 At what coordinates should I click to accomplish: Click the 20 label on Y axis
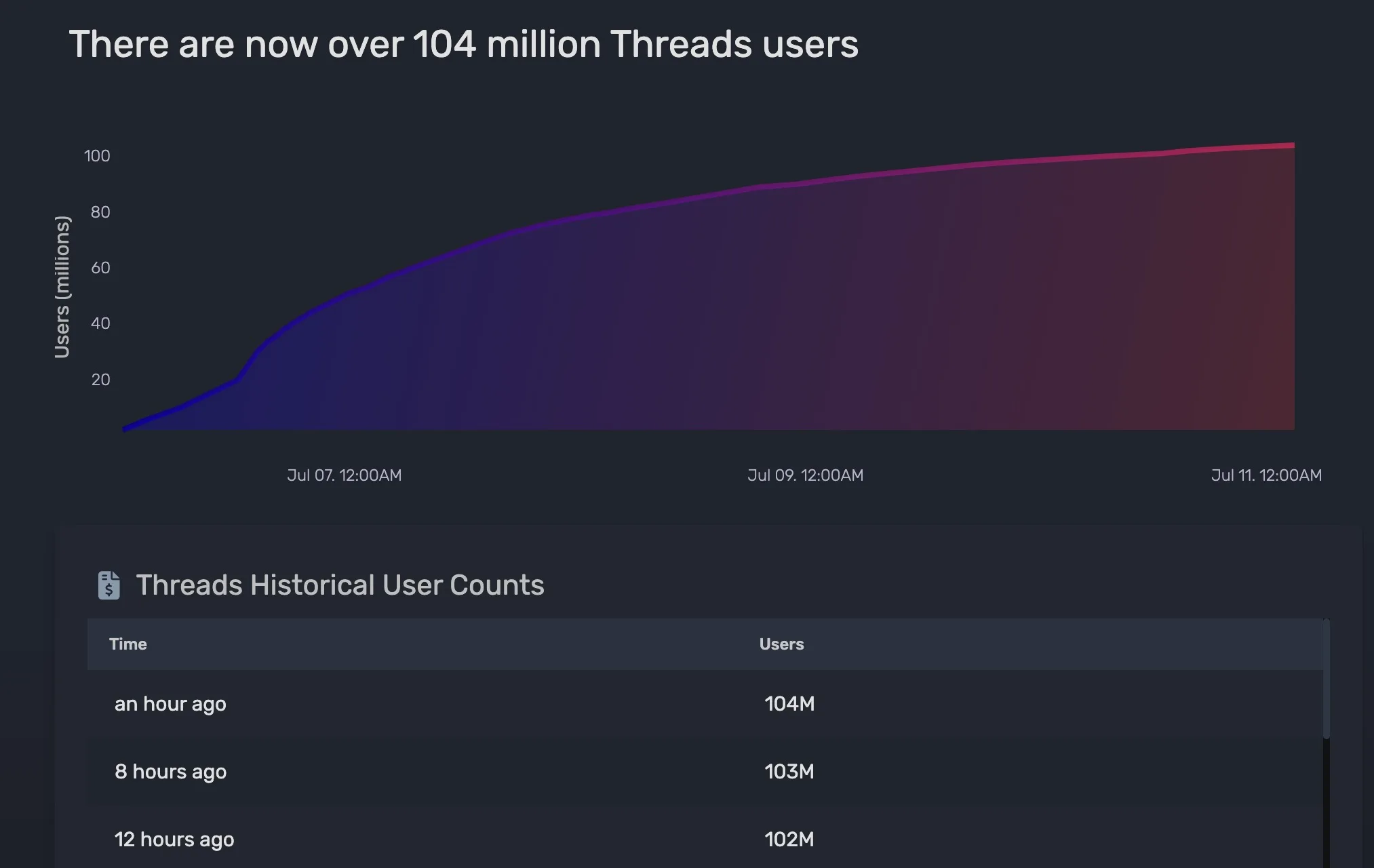pyautogui.click(x=100, y=380)
